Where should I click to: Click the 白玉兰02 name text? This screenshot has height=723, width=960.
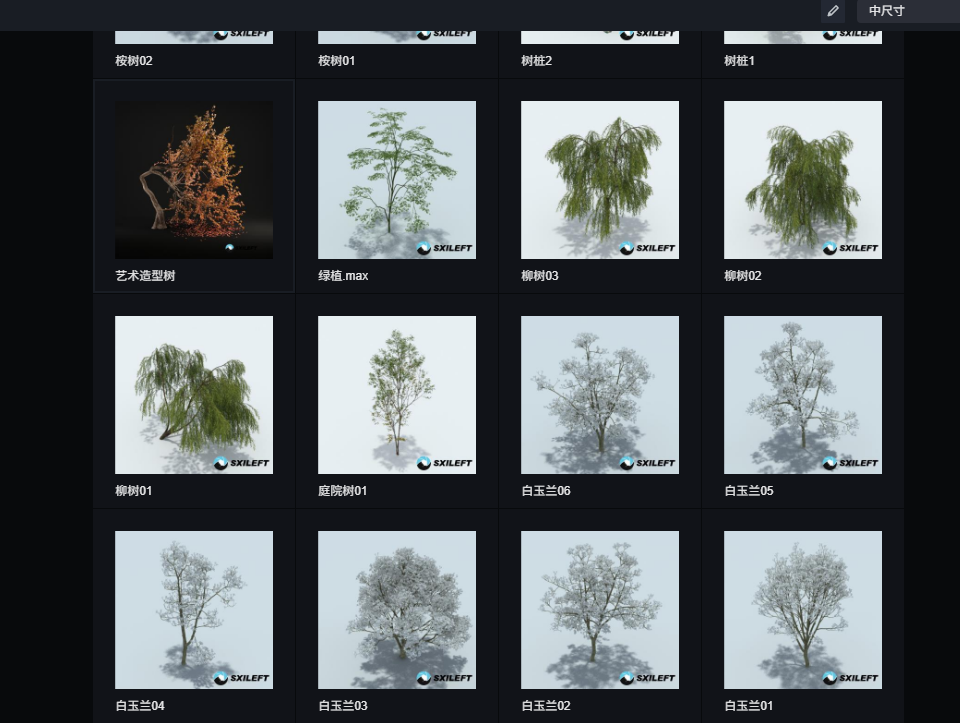click(546, 705)
